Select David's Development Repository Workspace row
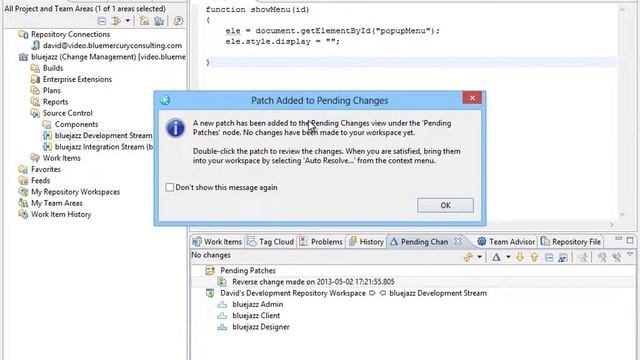 [x=347, y=293]
